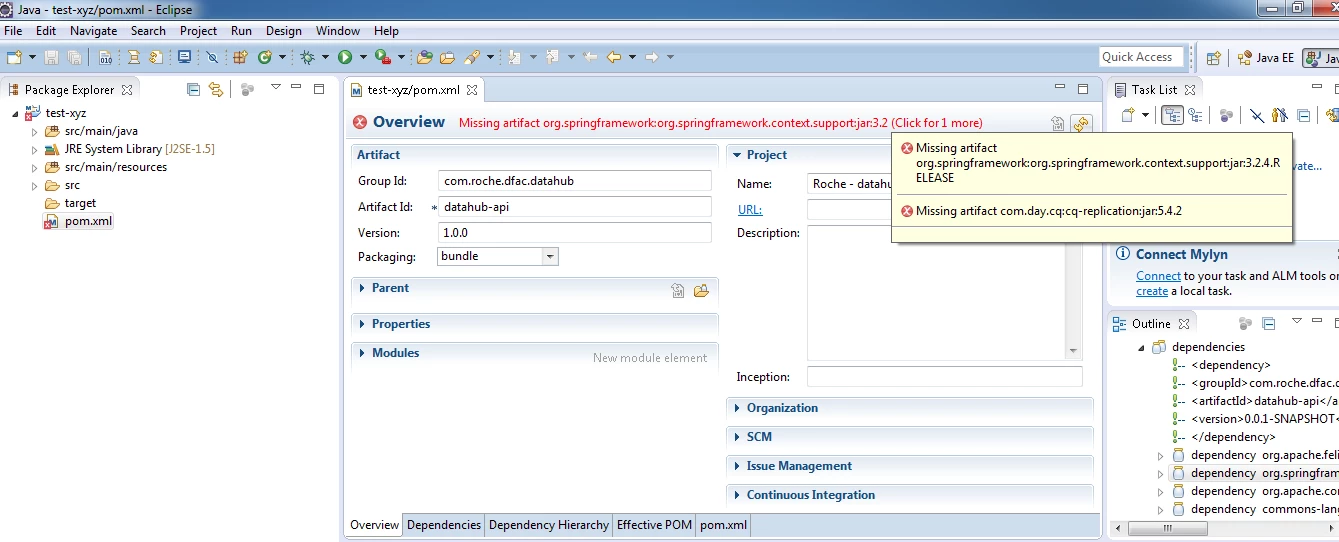1339x542 pixels.
Task: Click the Missing artifact error message link
Action: 721,123
